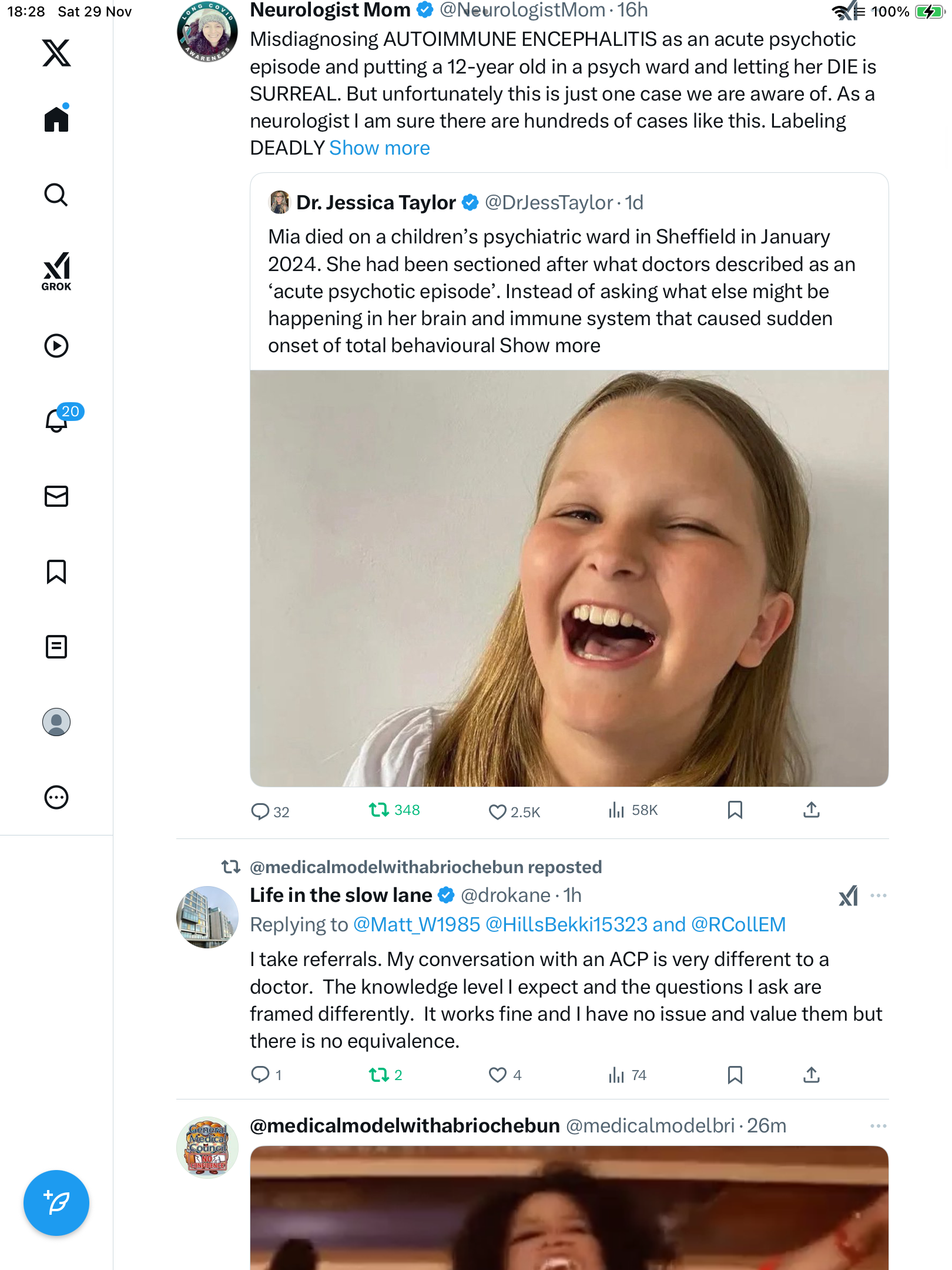Open the video play tab in sidebar

pos(56,346)
